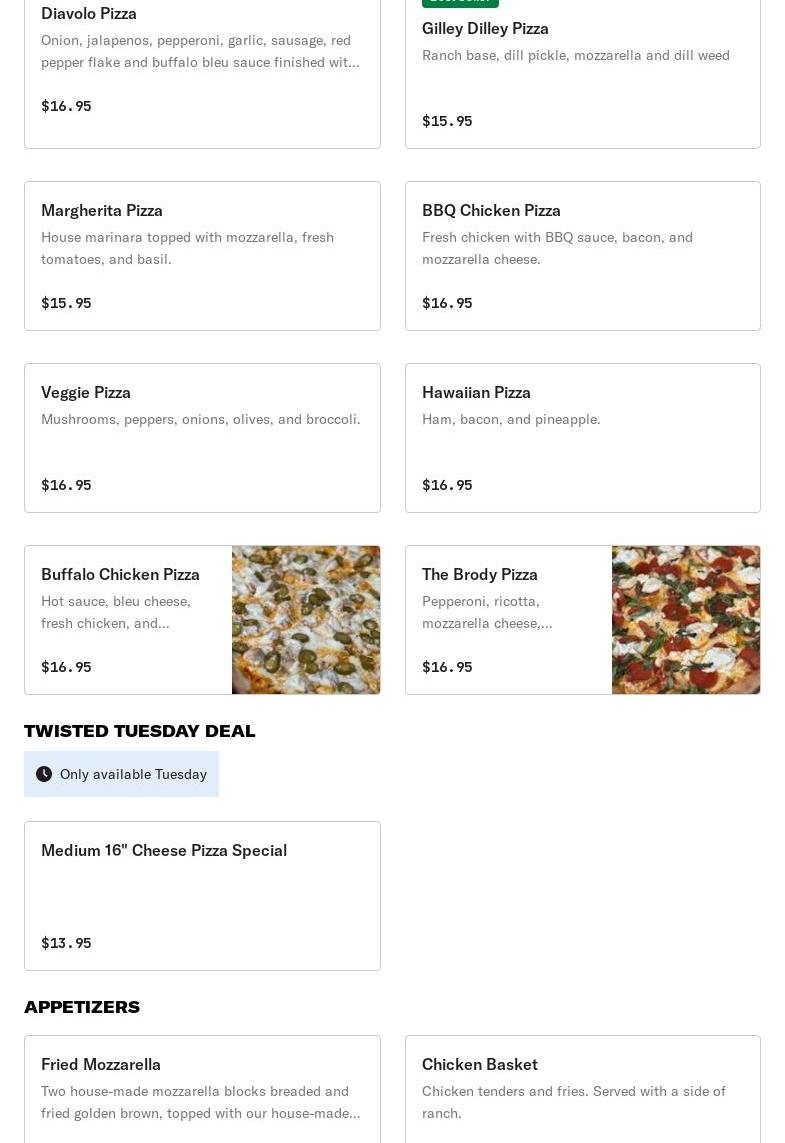The image size is (785, 1143).
Task: Open the Buffalo Chicken Pizza photo
Action: pyautogui.click(x=306, y=620)
